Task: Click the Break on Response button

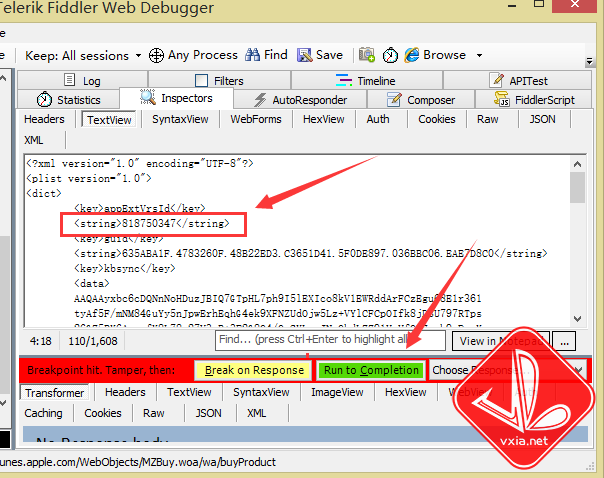Action: pyautogui.click(x=253, y=370)
